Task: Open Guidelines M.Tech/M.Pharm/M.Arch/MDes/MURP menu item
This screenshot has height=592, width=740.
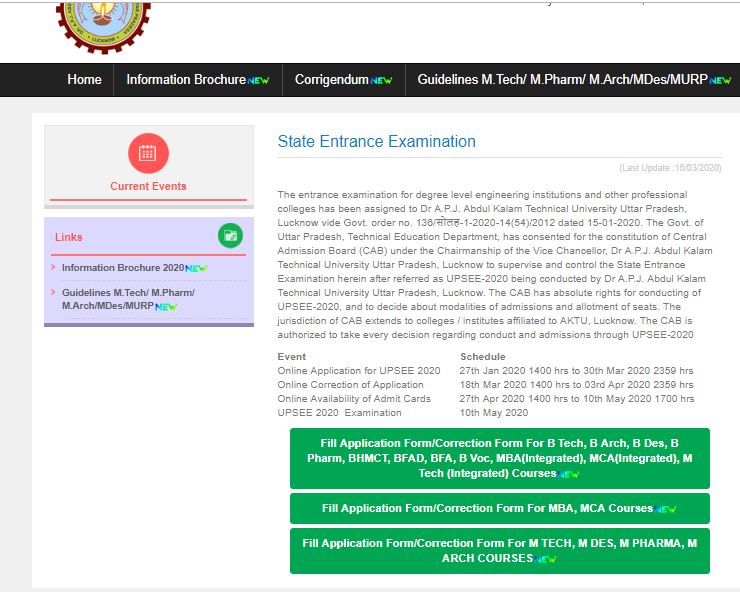Action: (x=562, y=80)
